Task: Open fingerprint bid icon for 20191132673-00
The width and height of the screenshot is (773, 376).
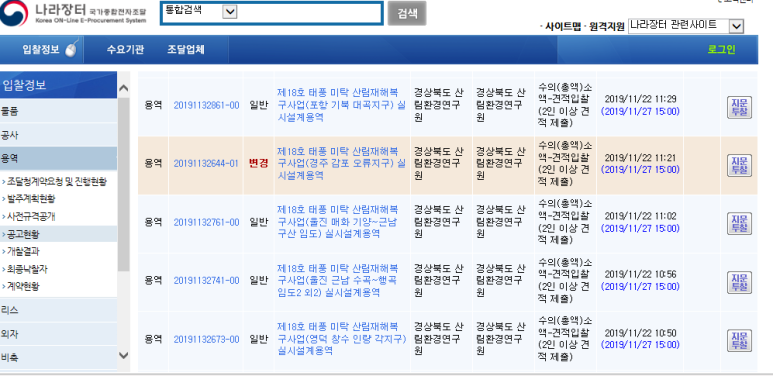Action: click(x=739, y=341)
